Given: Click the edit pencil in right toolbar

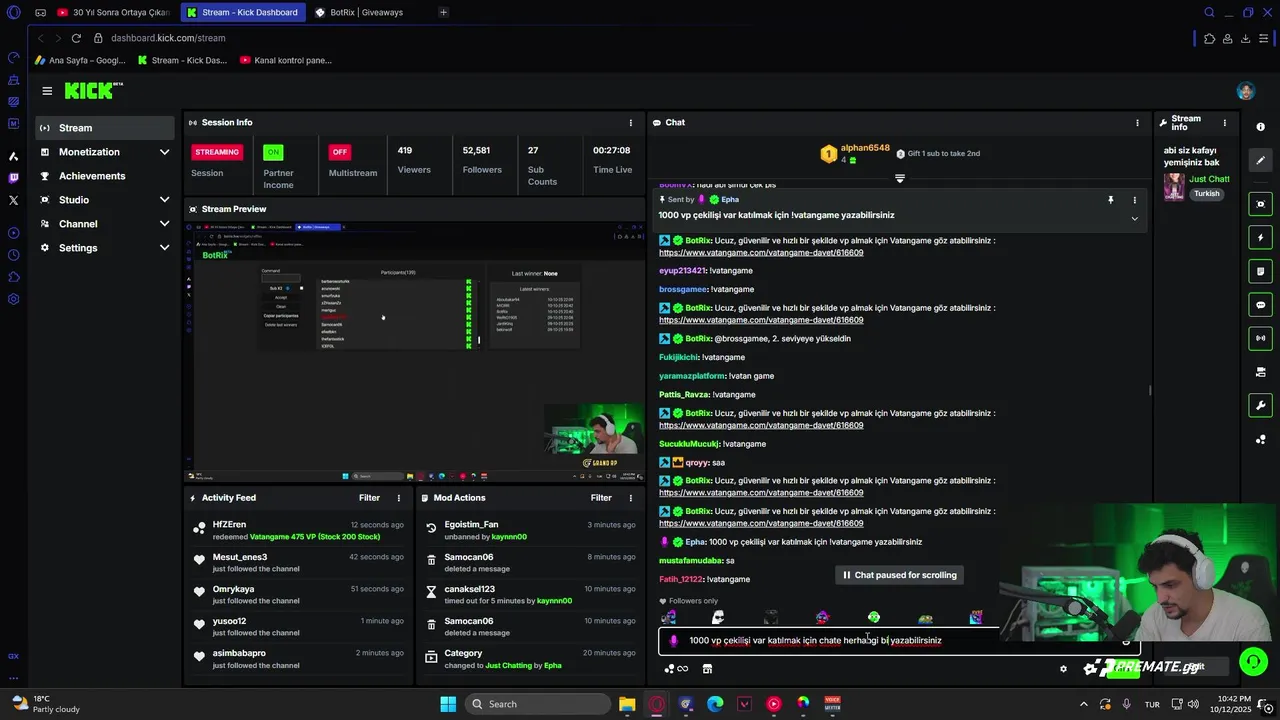Looking at the screenshot, I should (1260, 160).
